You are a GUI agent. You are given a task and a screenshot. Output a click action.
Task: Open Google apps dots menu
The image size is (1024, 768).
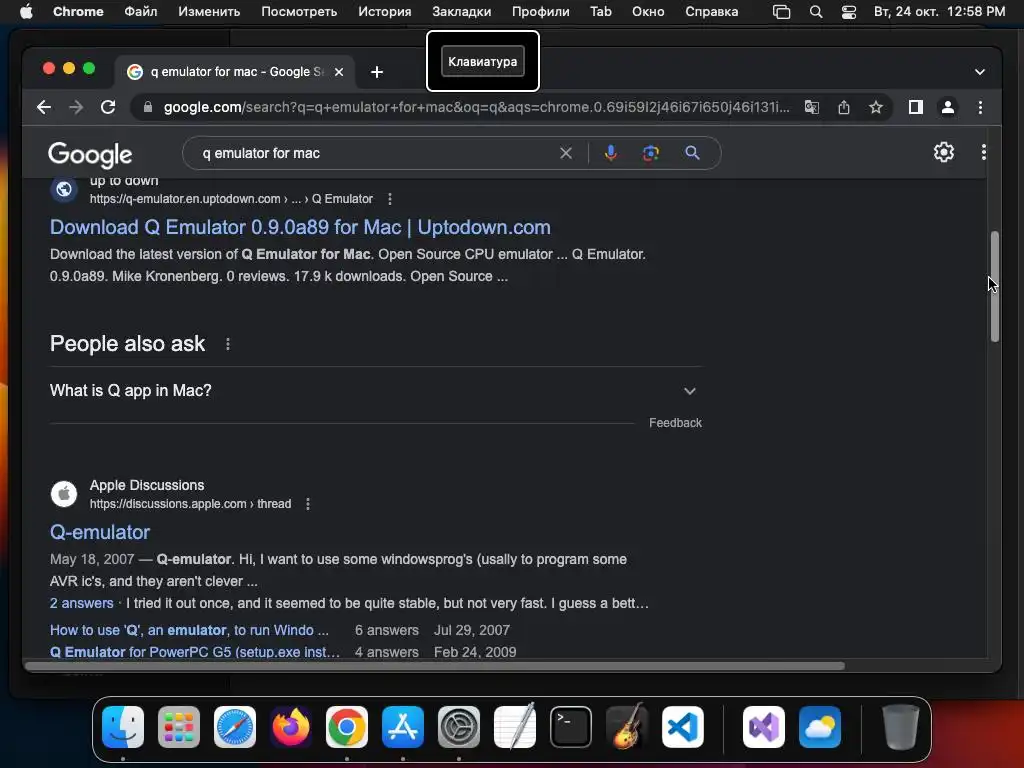click(x=984, y=152)
